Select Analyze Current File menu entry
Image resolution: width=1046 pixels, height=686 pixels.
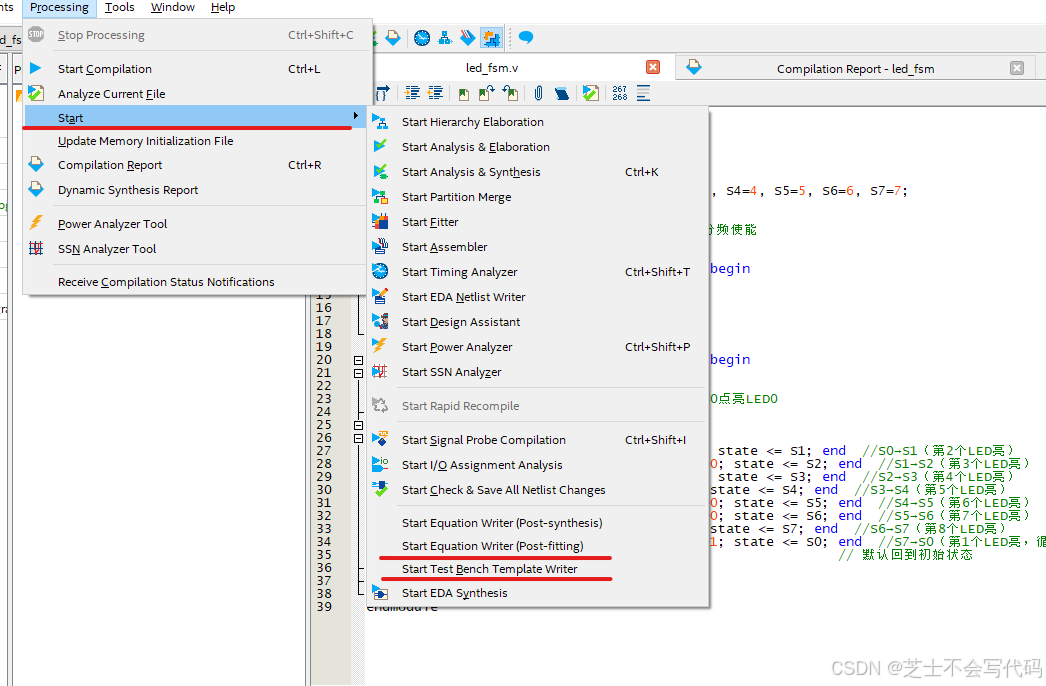tap(197, 93)
